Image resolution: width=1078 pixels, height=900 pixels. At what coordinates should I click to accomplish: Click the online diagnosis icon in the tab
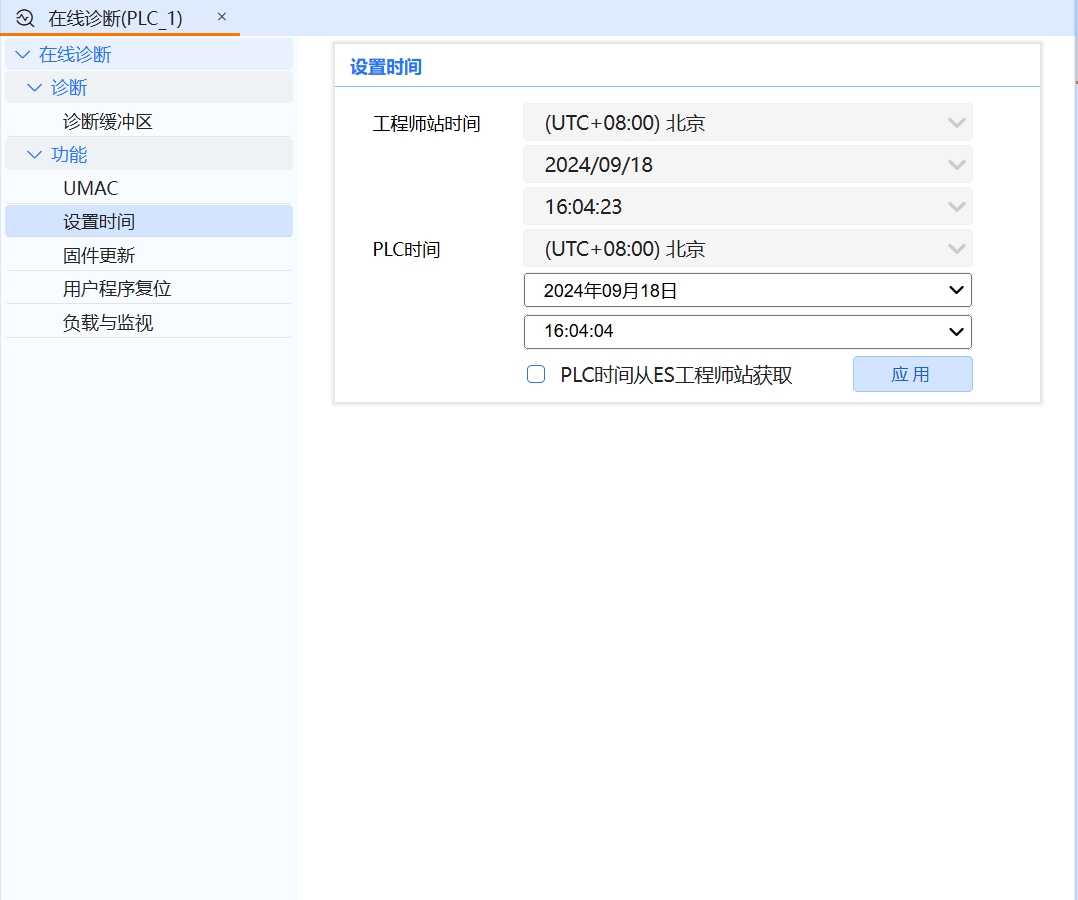tap(25, 18)
